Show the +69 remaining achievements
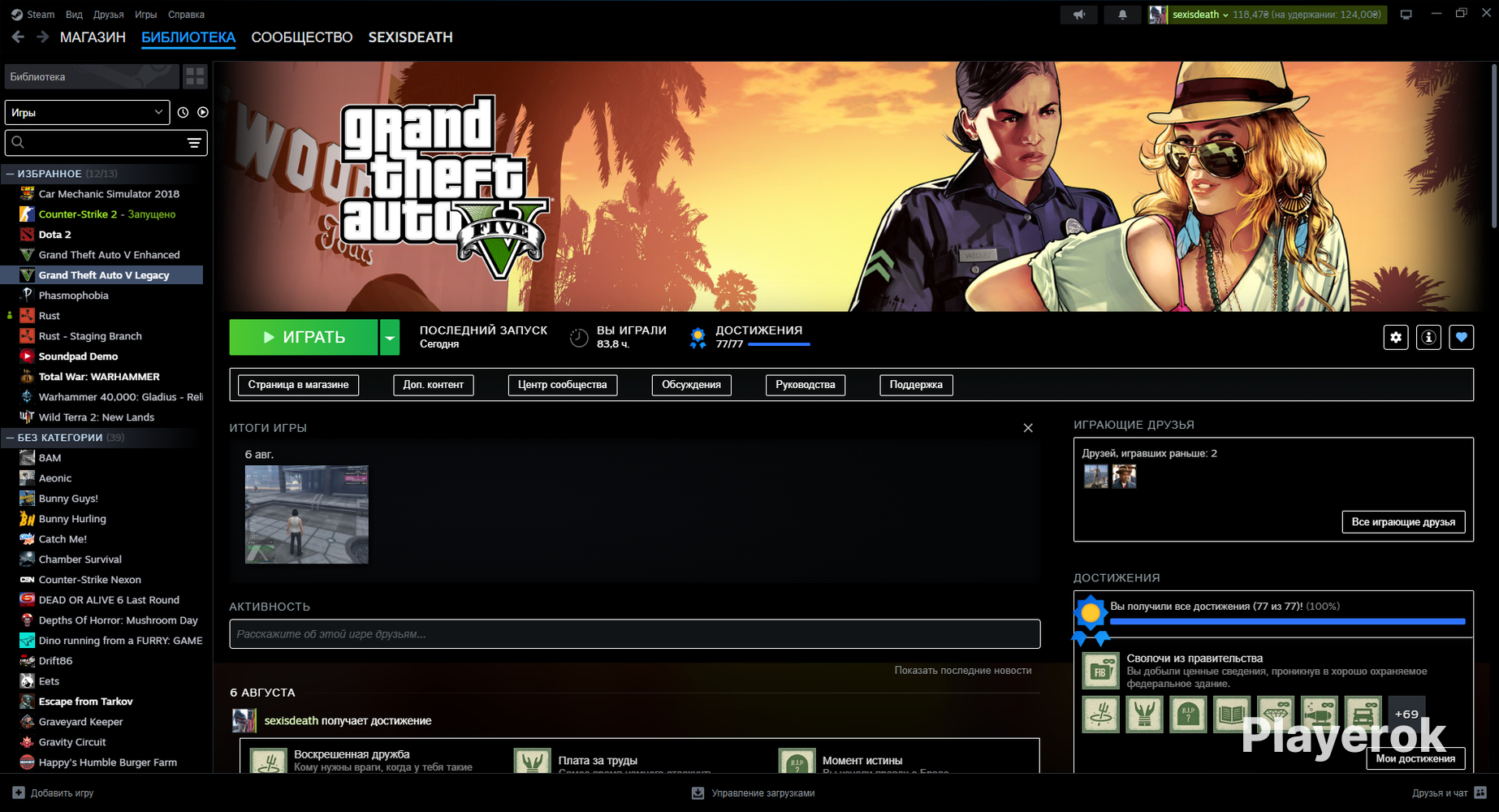This screenshot has width=1499, height=812. point(1406,715)
